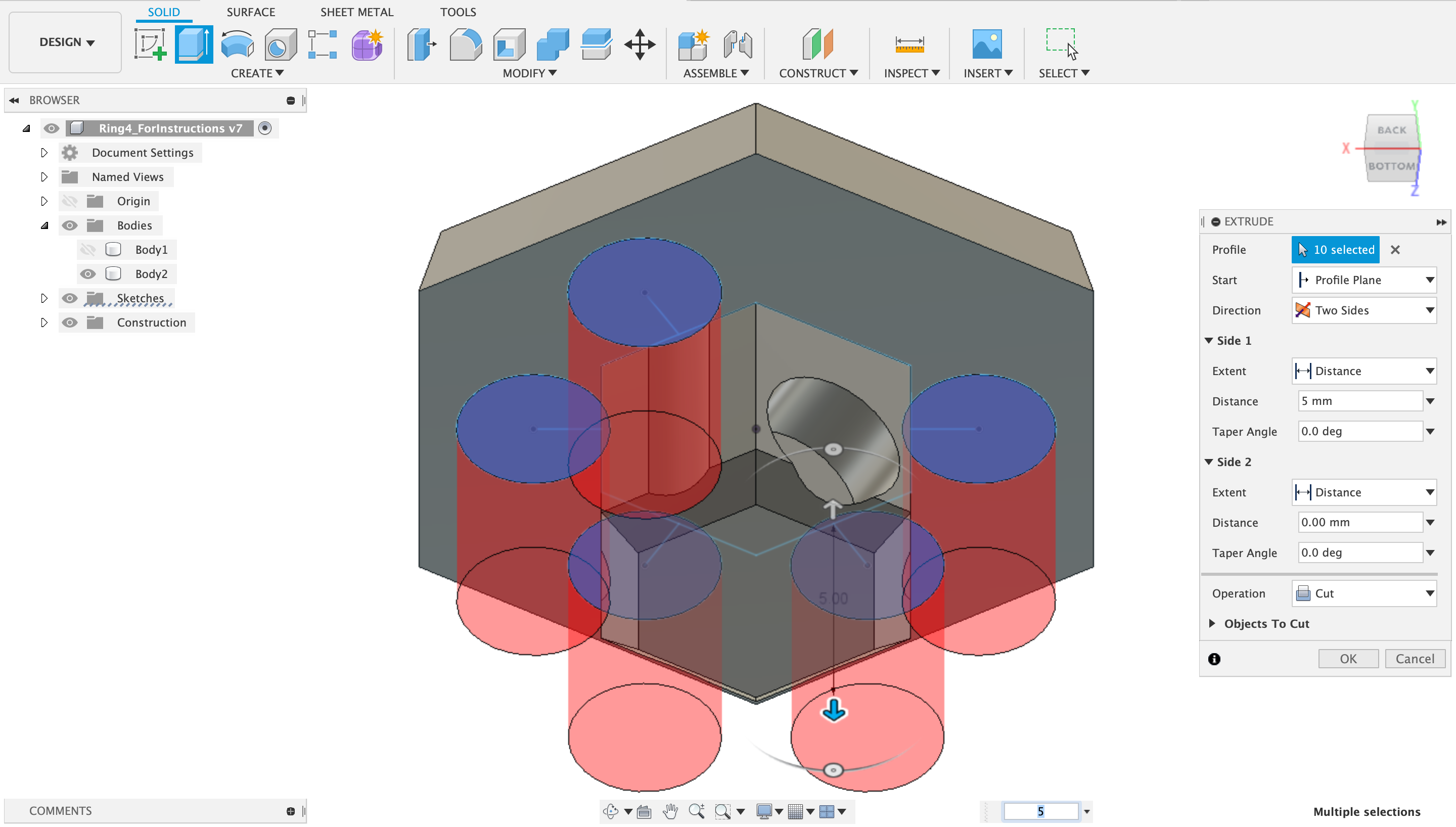Click the blue extrude distance arrow manipulator
This screenshot has width=1456, height=827.
pyautogui.click(x=834, y=710)
